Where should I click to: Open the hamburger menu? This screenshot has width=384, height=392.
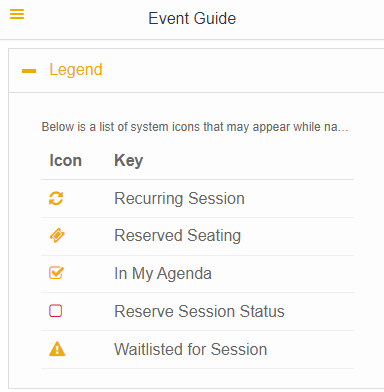[17, 14]
